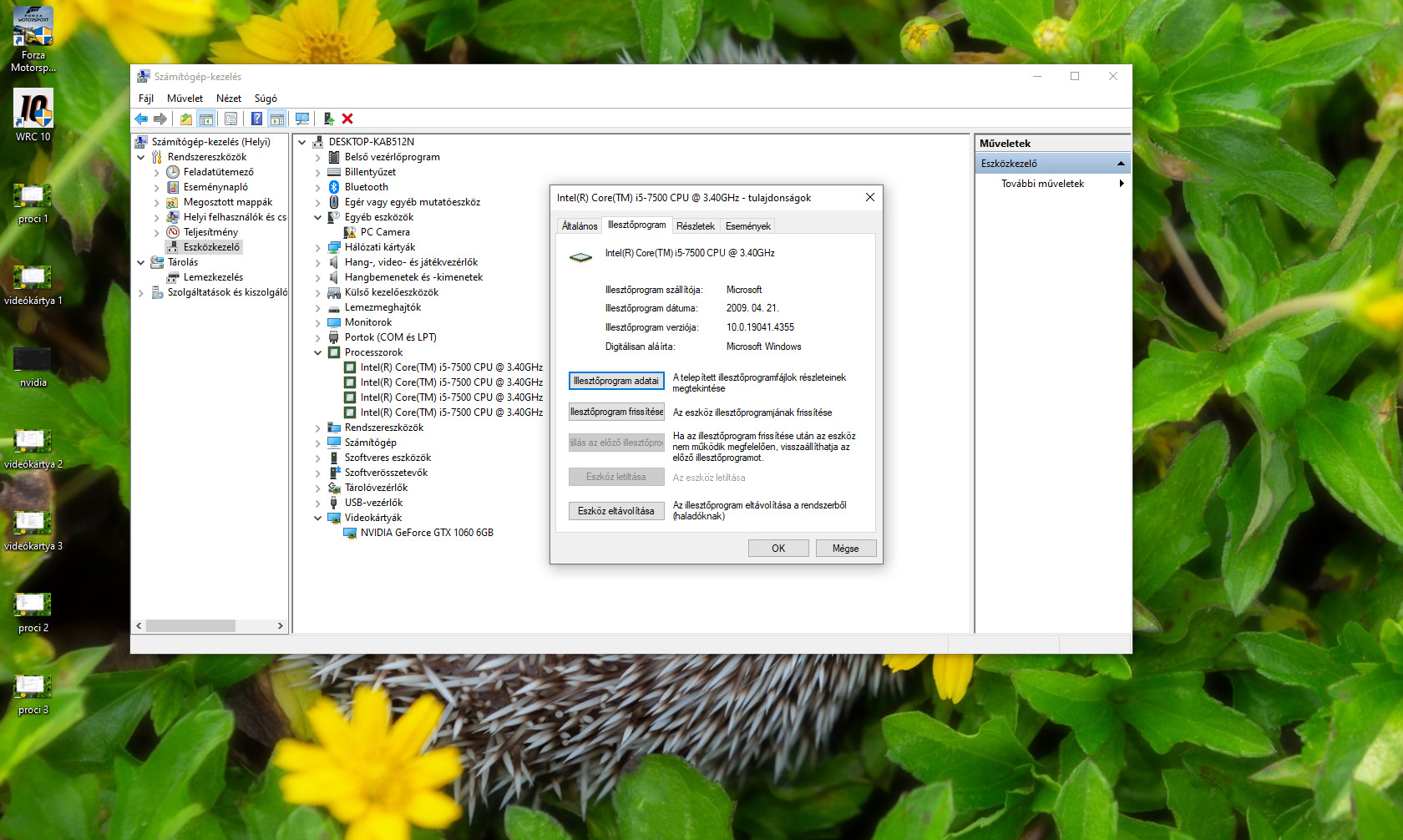Click the red X uninstall device icon

tap(347, 119)
